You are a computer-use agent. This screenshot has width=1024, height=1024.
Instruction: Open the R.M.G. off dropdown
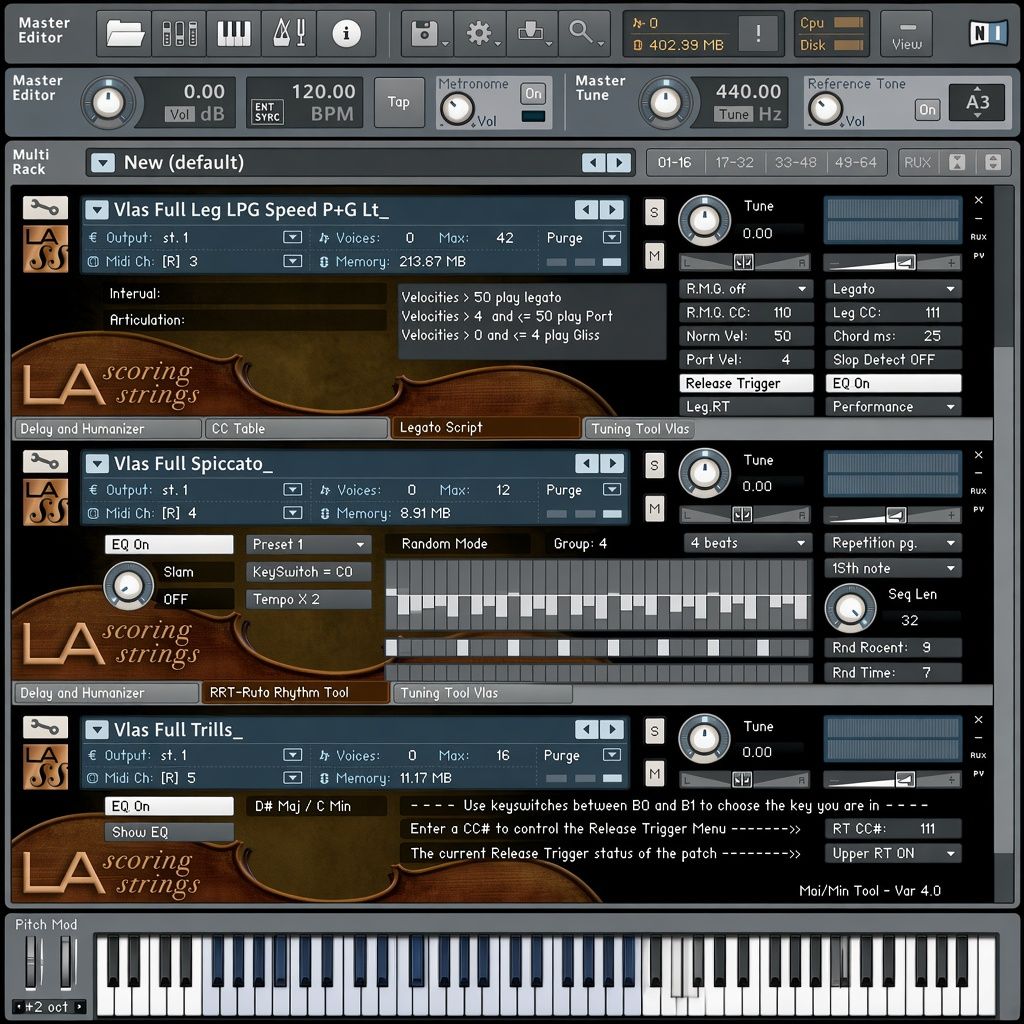pos(746,289)
